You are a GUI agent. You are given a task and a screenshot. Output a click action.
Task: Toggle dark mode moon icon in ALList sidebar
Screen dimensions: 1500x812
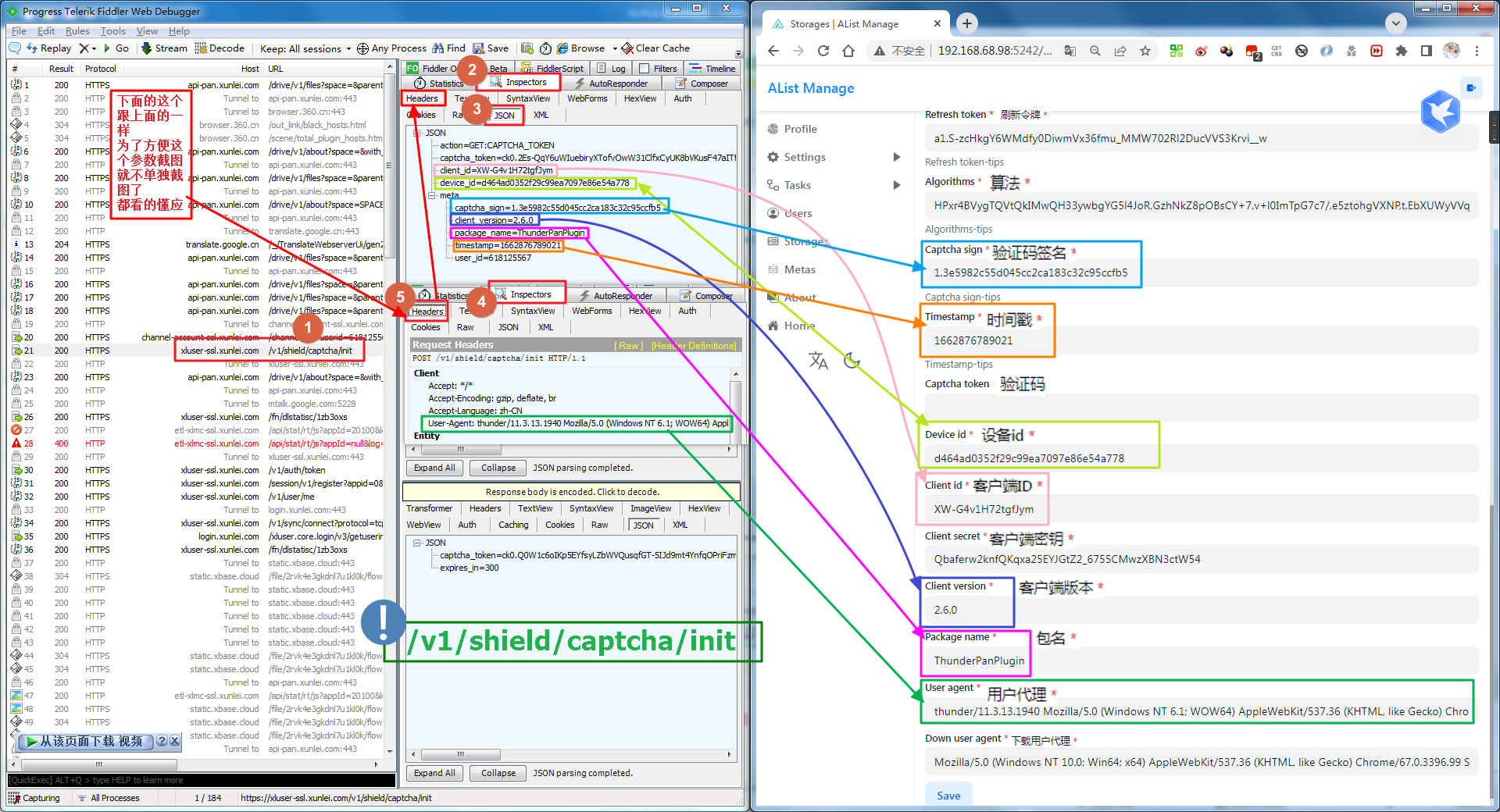(852, 360)
